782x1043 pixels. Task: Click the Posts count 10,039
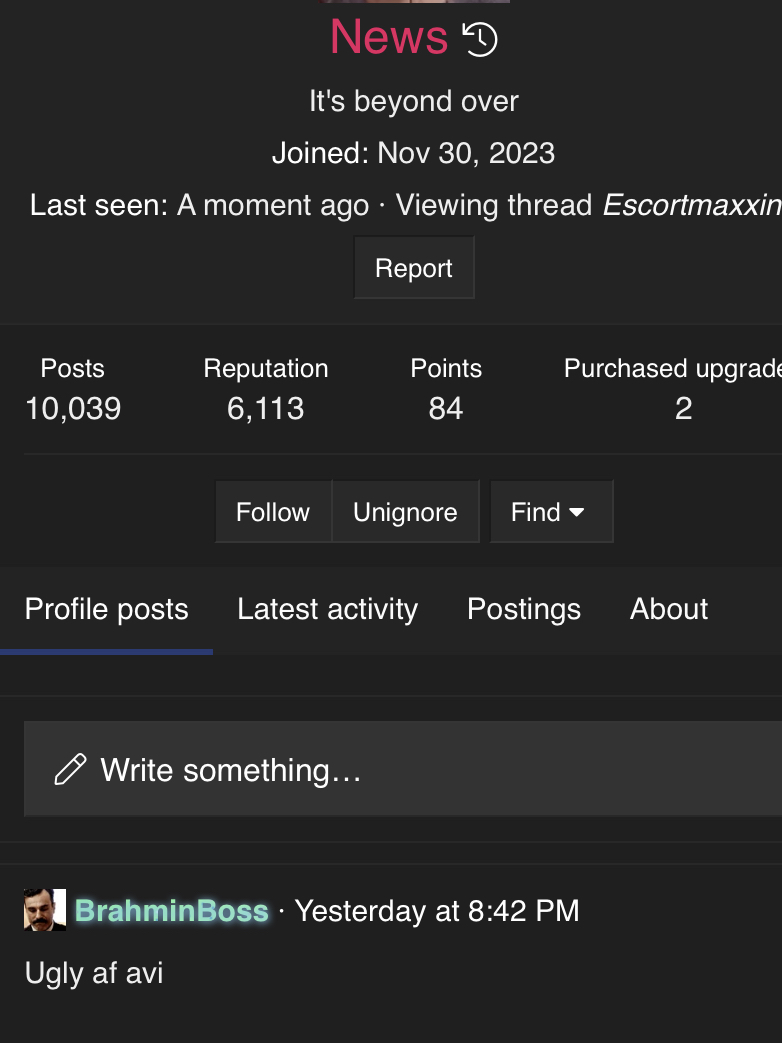pyautogui.click(x=73, y=408)
